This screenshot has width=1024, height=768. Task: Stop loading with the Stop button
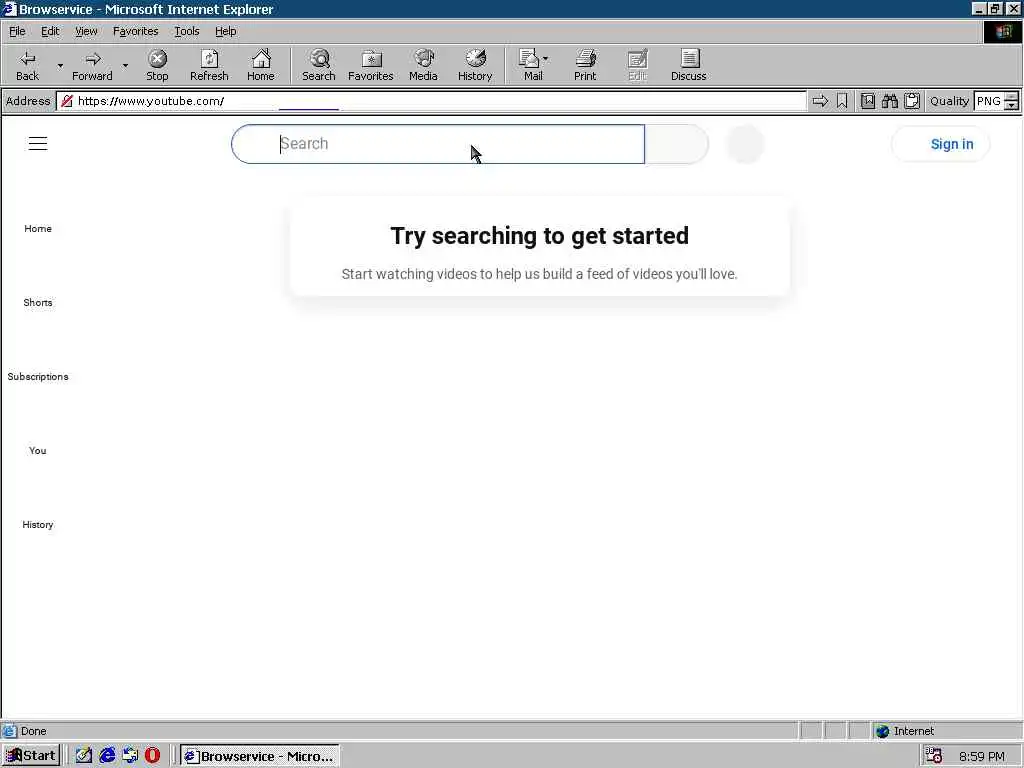(x=157, y=65)
